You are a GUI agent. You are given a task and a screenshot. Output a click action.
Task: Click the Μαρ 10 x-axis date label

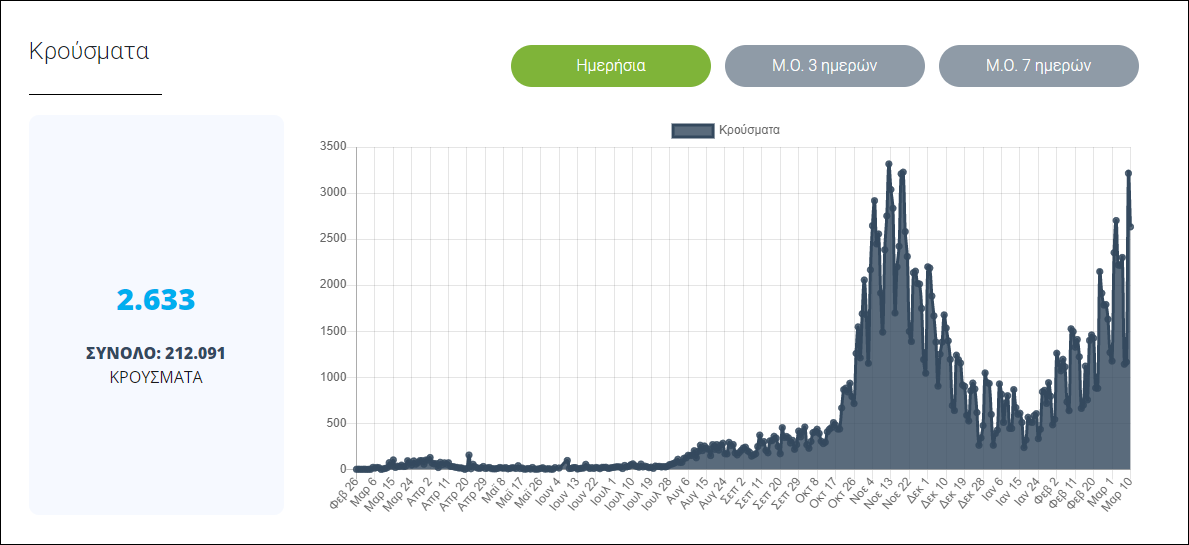(1116, 490)
